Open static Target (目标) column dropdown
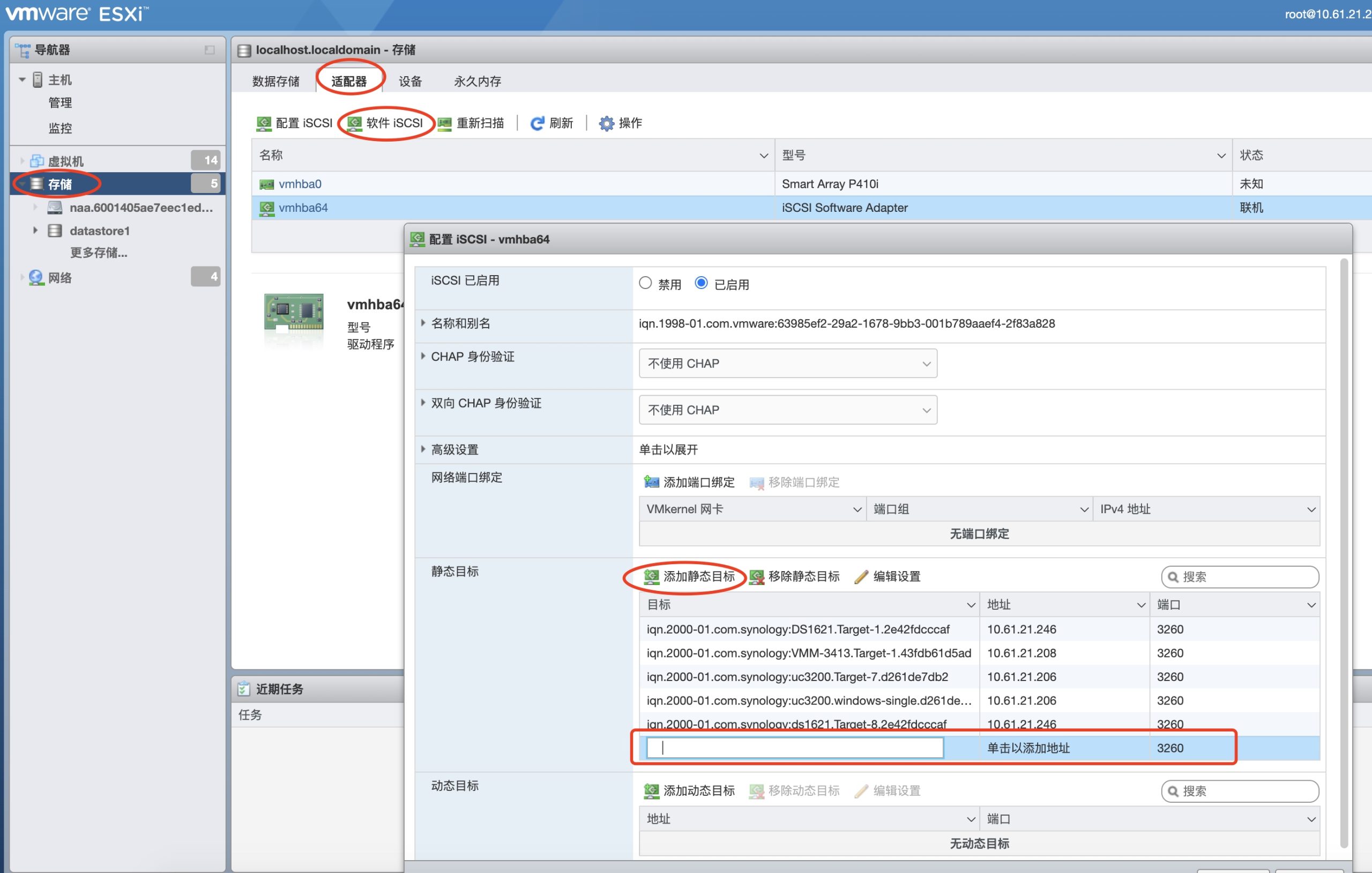This screenshot has height=873, width=1372. tap(971, 605)
